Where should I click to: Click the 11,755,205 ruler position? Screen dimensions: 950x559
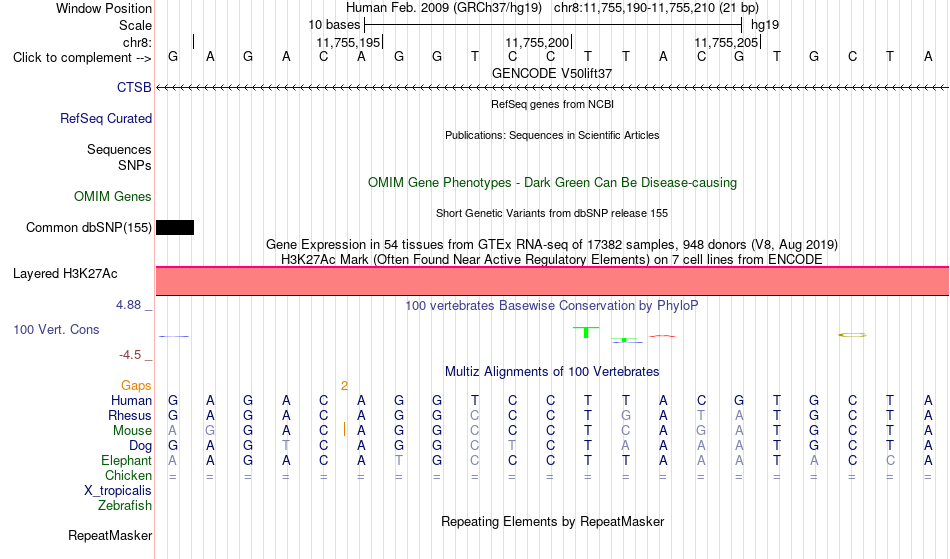[x=726, y=42]
